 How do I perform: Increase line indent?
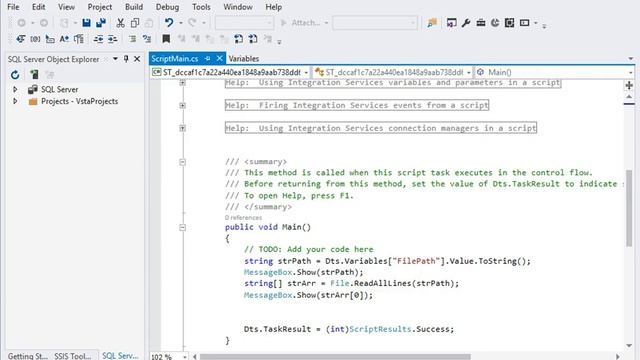[113, 39]
